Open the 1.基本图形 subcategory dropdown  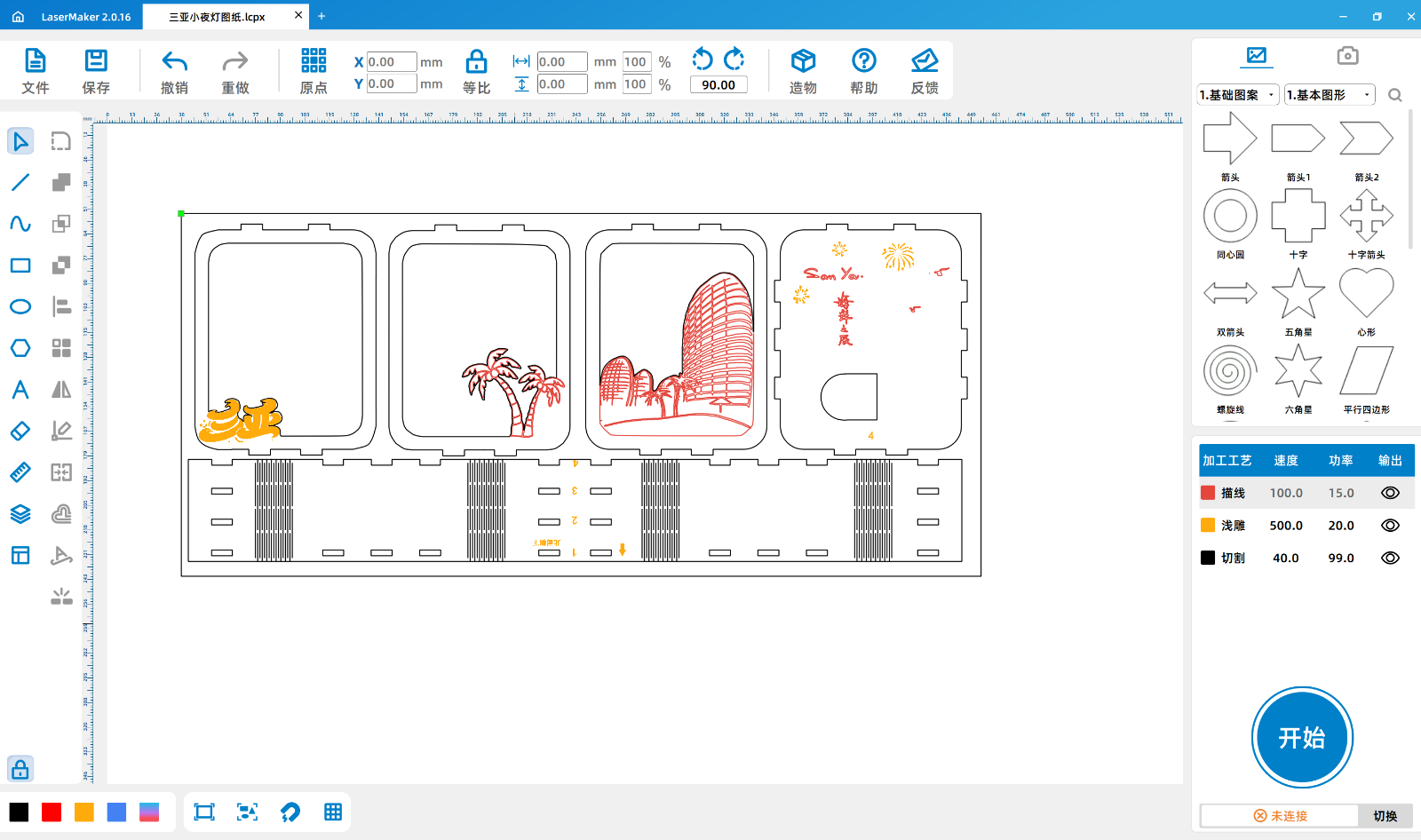[1330, 95]
